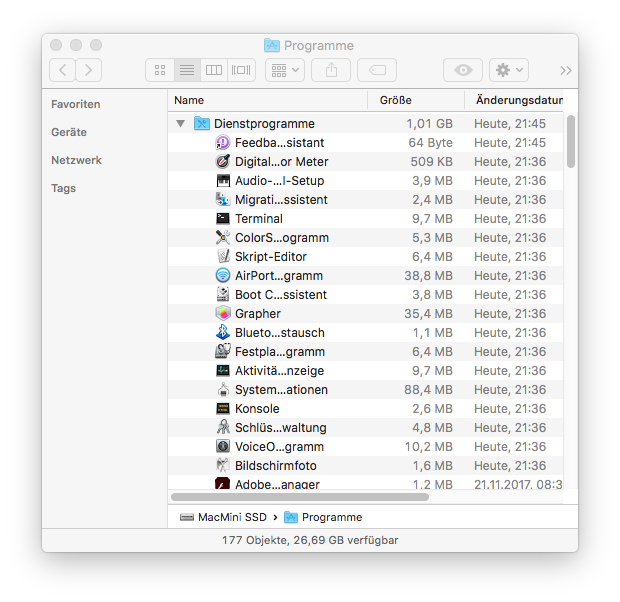The image size is (620, 602).
Task: Select the VoiceOver-Dienstprogramm icon
Action: pyautogui.click(x=223, y=446)
